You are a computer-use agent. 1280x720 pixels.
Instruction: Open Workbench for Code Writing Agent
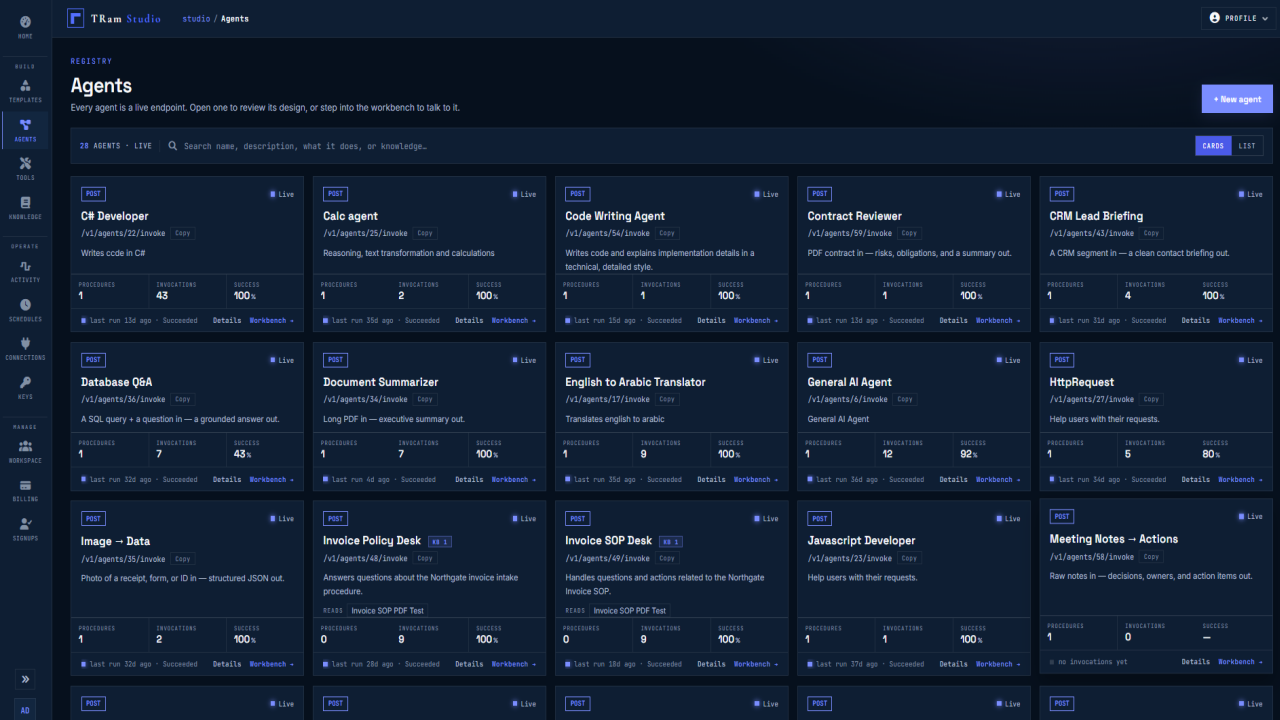(756, 321)
